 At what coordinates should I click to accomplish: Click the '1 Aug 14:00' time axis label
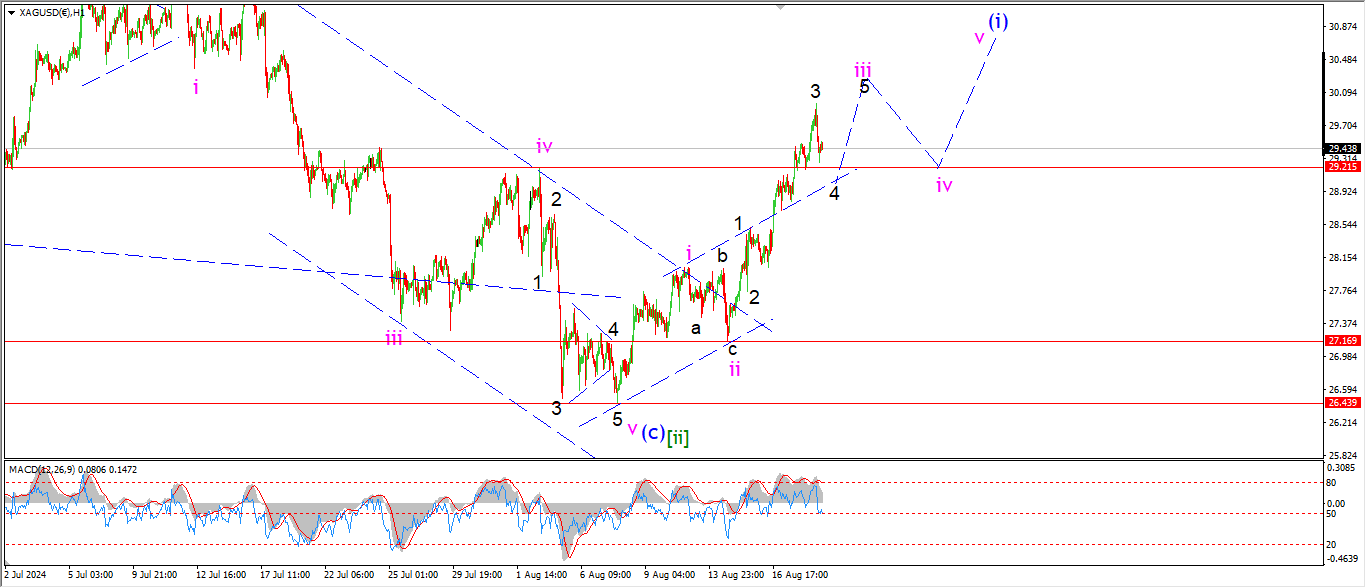542,575
